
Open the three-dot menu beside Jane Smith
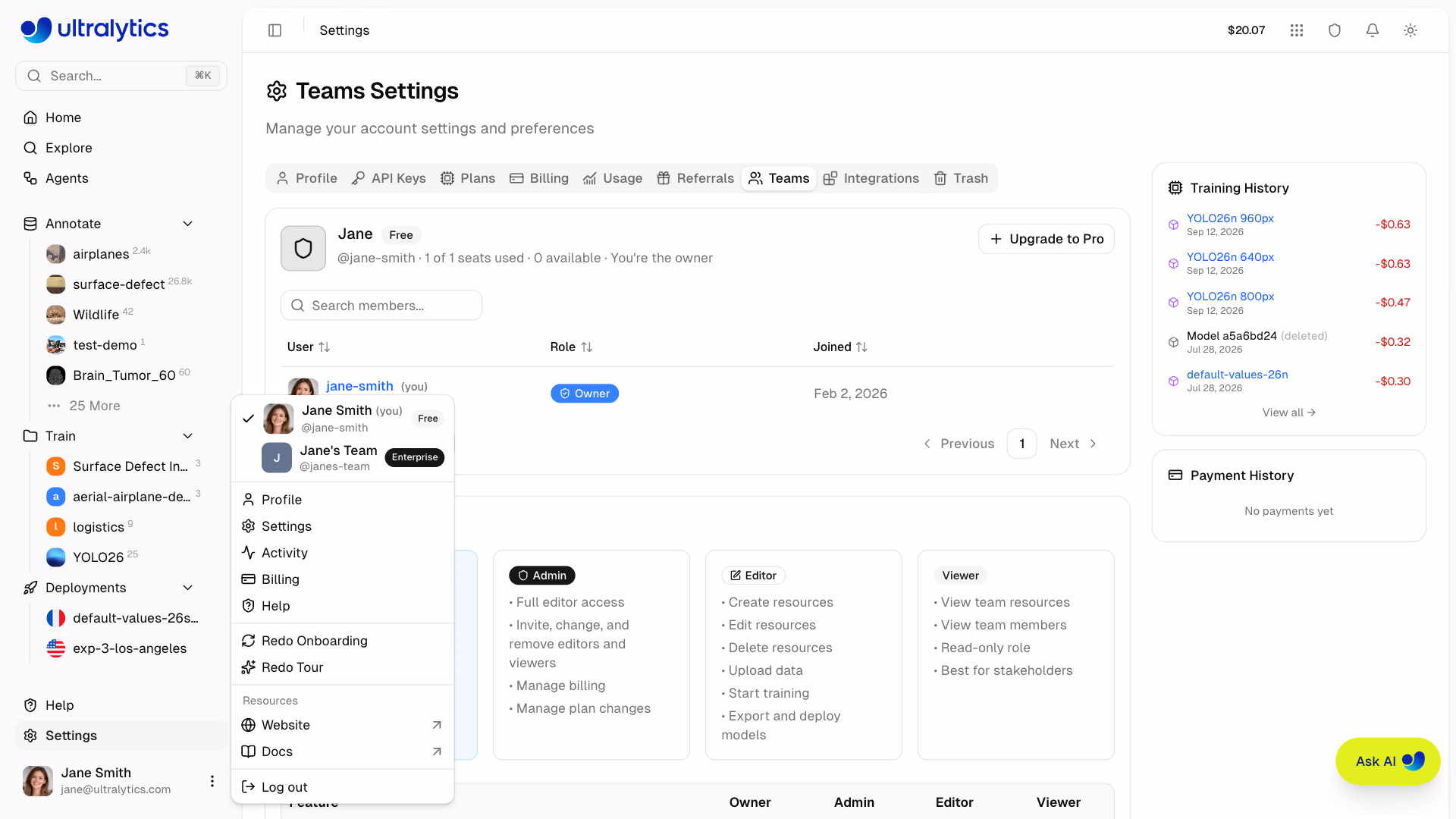pyautogui.click(x=212, y=781)
